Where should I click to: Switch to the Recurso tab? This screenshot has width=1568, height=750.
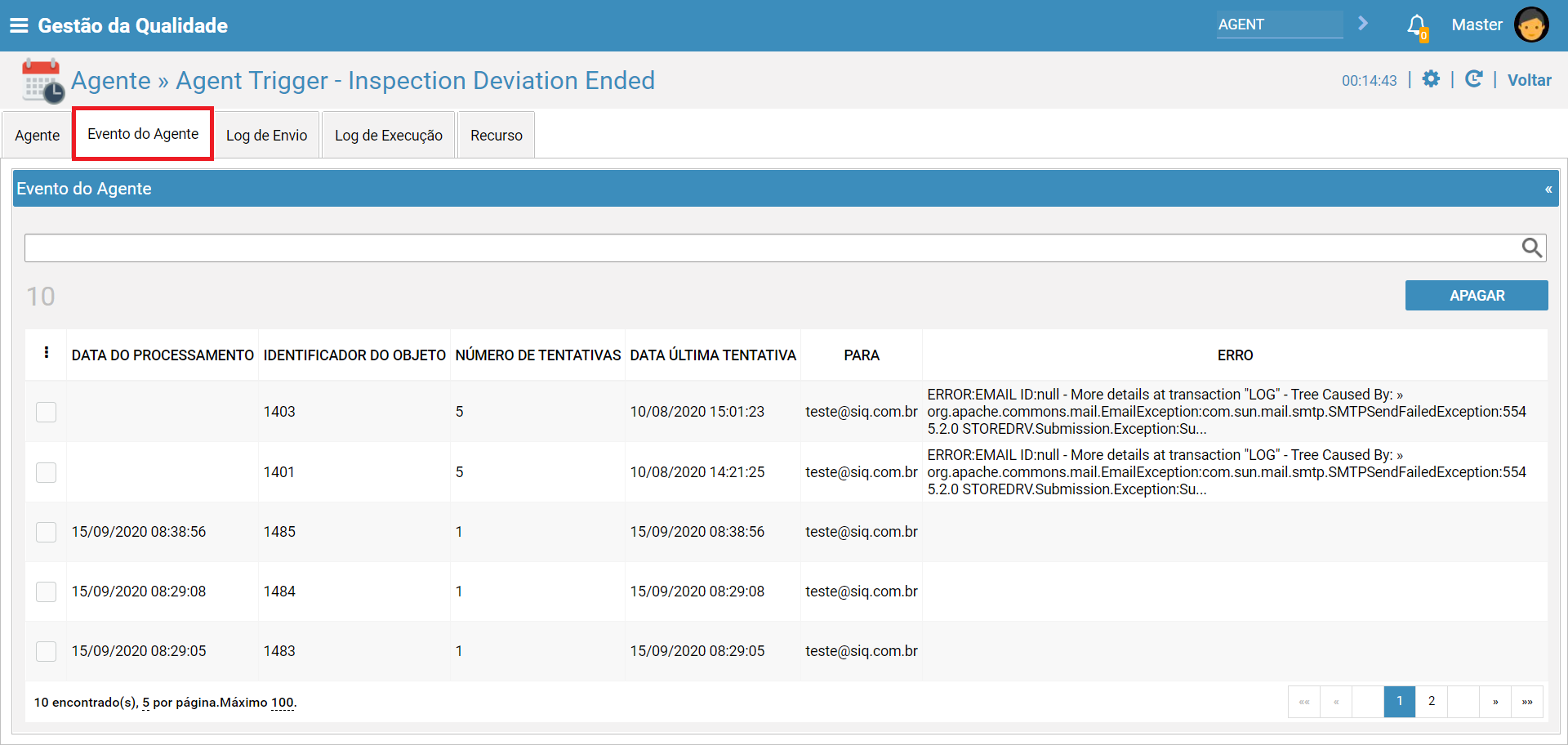tap(497, 135)
